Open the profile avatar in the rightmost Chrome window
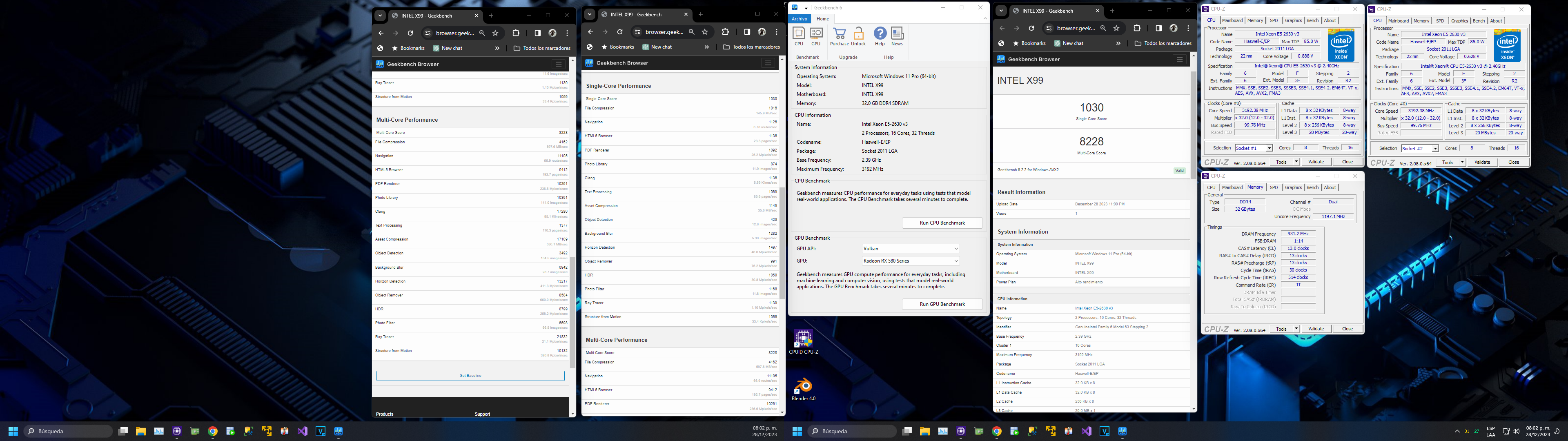This screenshot has height=441, width=1568. pyautogui.click(x=1174, y=28)
